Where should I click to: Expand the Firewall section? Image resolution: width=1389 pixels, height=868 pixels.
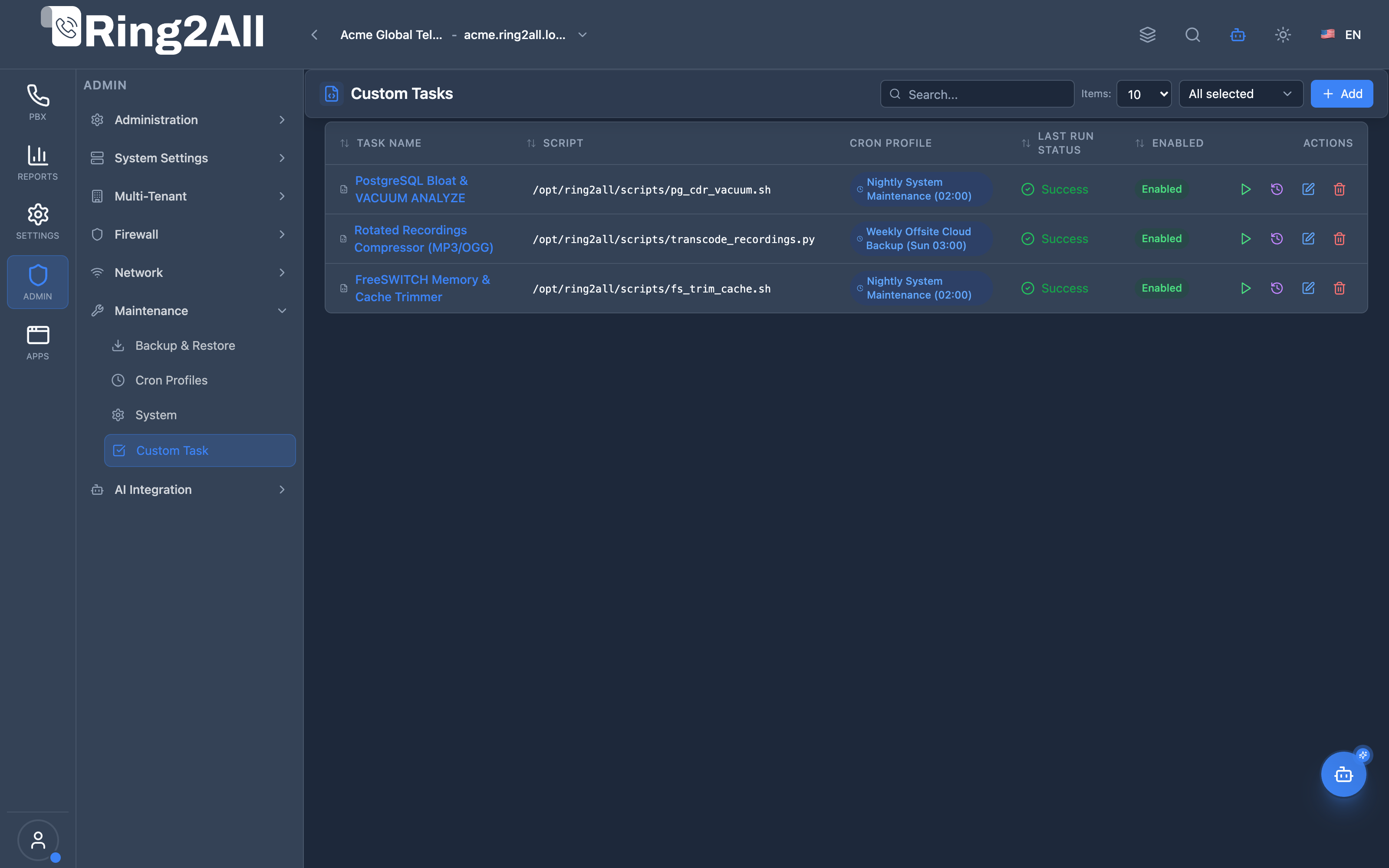coord(189,234)
